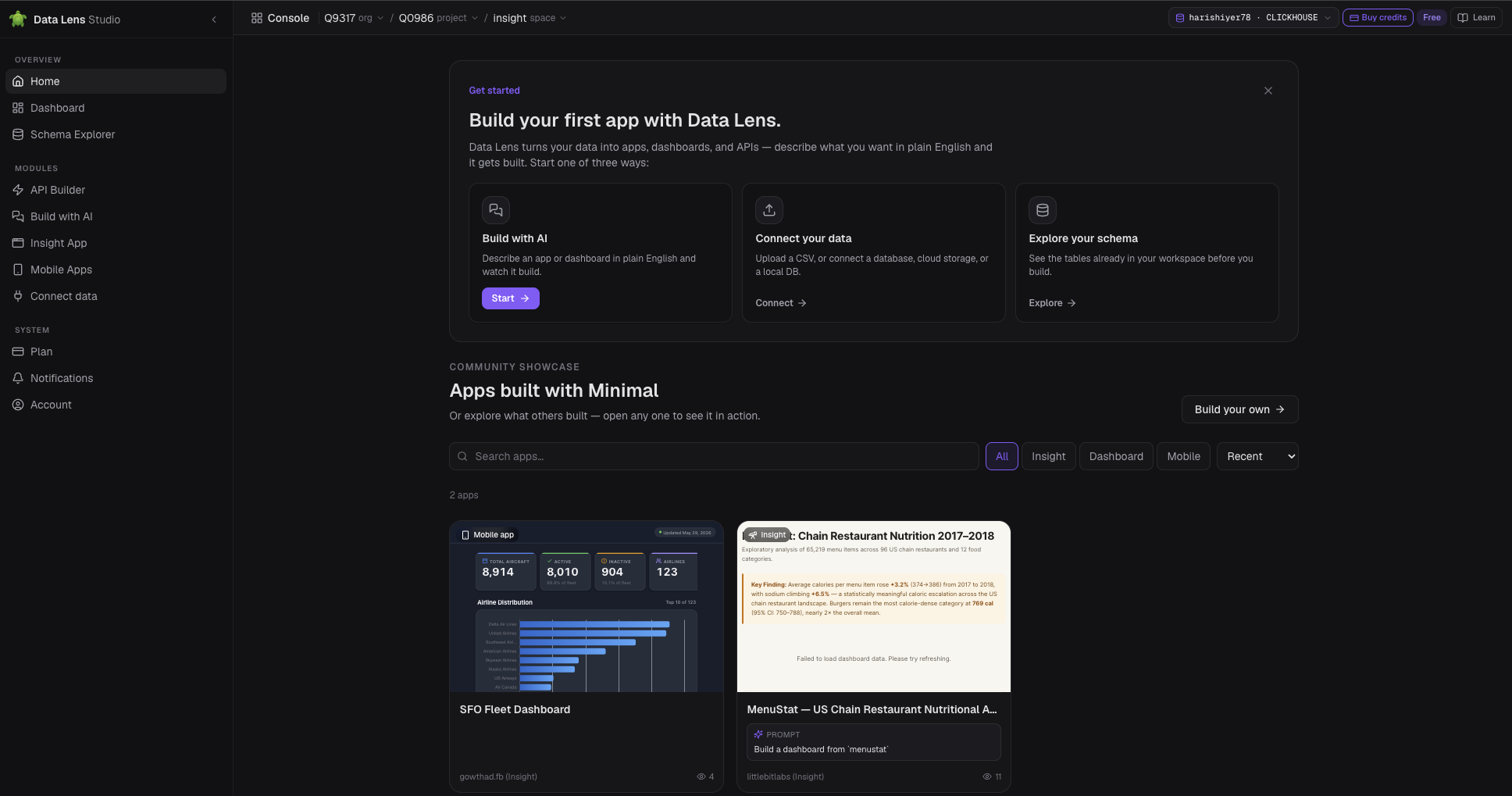Viewport: 1512px width, 796px height.
Task: Click the Connect your data upload icon
Action: coord(769,210)
